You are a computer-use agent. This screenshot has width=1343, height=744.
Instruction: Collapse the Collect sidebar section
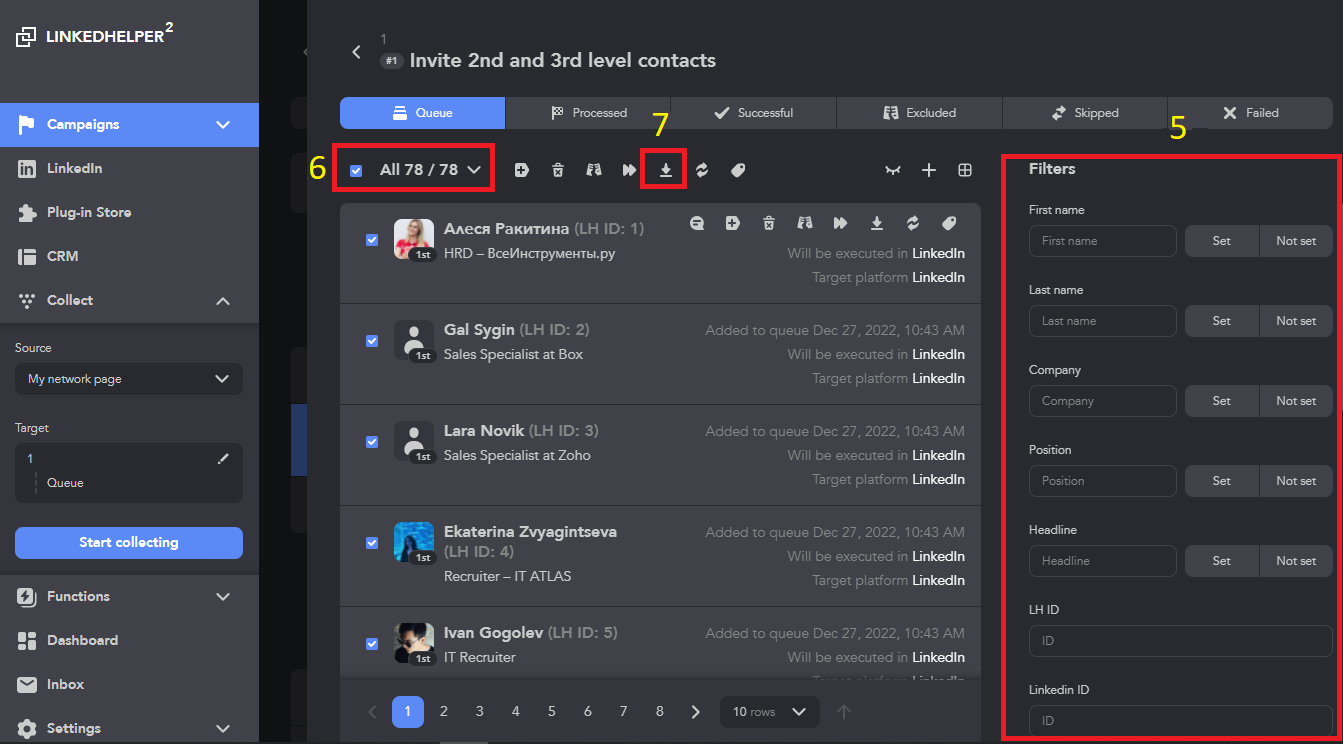tap(223, 301)
